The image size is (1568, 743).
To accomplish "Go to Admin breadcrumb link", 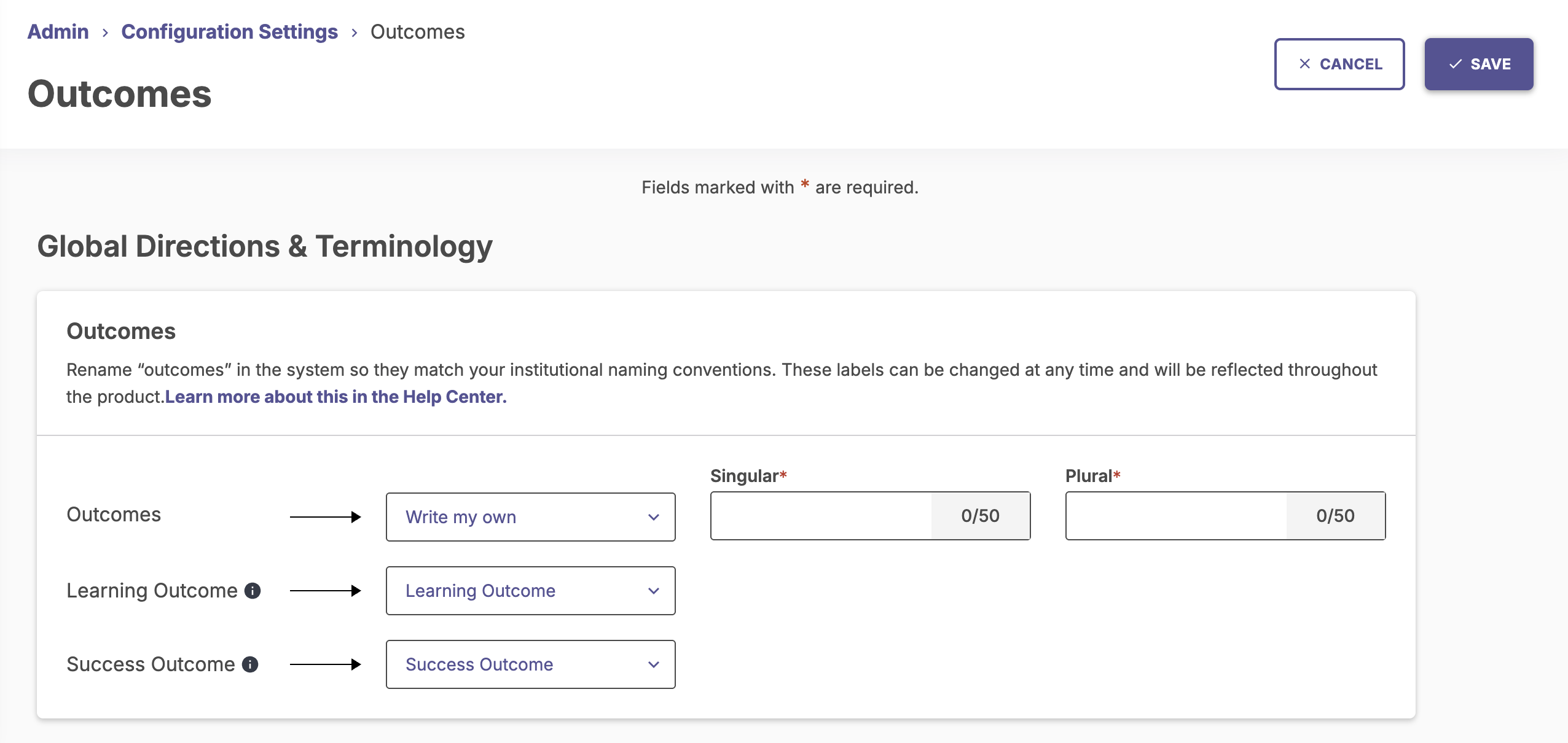I will (58, 31).
